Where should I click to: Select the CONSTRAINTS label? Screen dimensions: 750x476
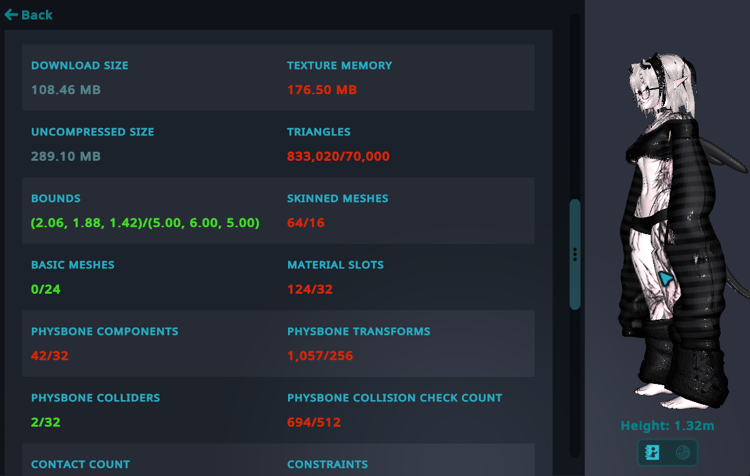[328, 465]
